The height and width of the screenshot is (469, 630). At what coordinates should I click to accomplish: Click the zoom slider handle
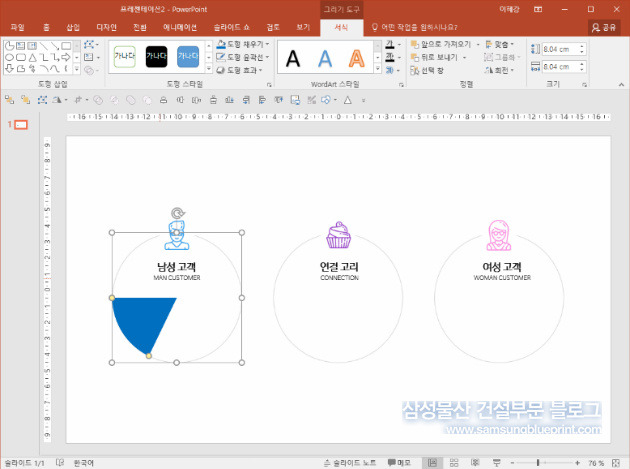[x=538, y=463]
